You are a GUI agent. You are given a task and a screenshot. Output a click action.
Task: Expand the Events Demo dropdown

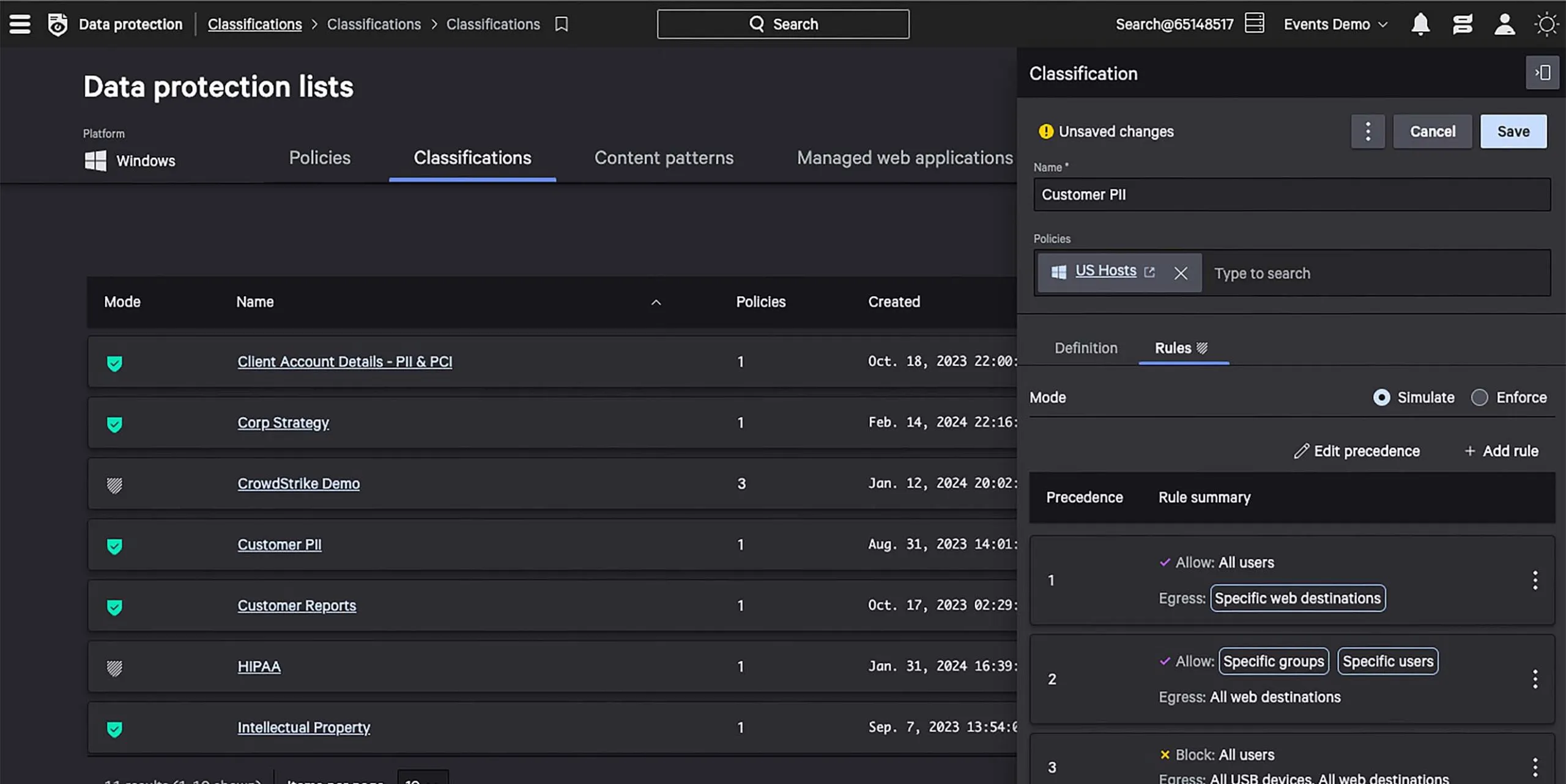[x=1335, y=24]
